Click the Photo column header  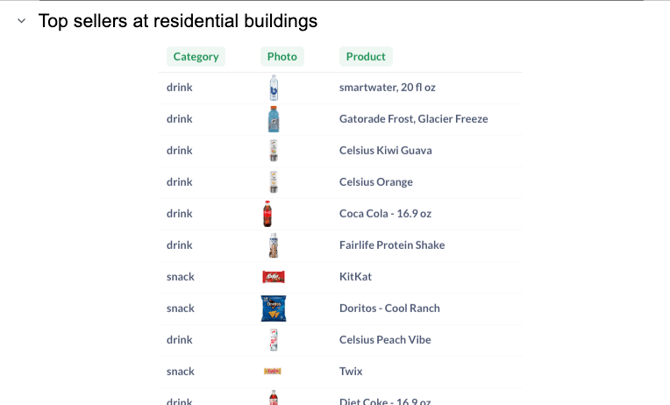[282, 57]
